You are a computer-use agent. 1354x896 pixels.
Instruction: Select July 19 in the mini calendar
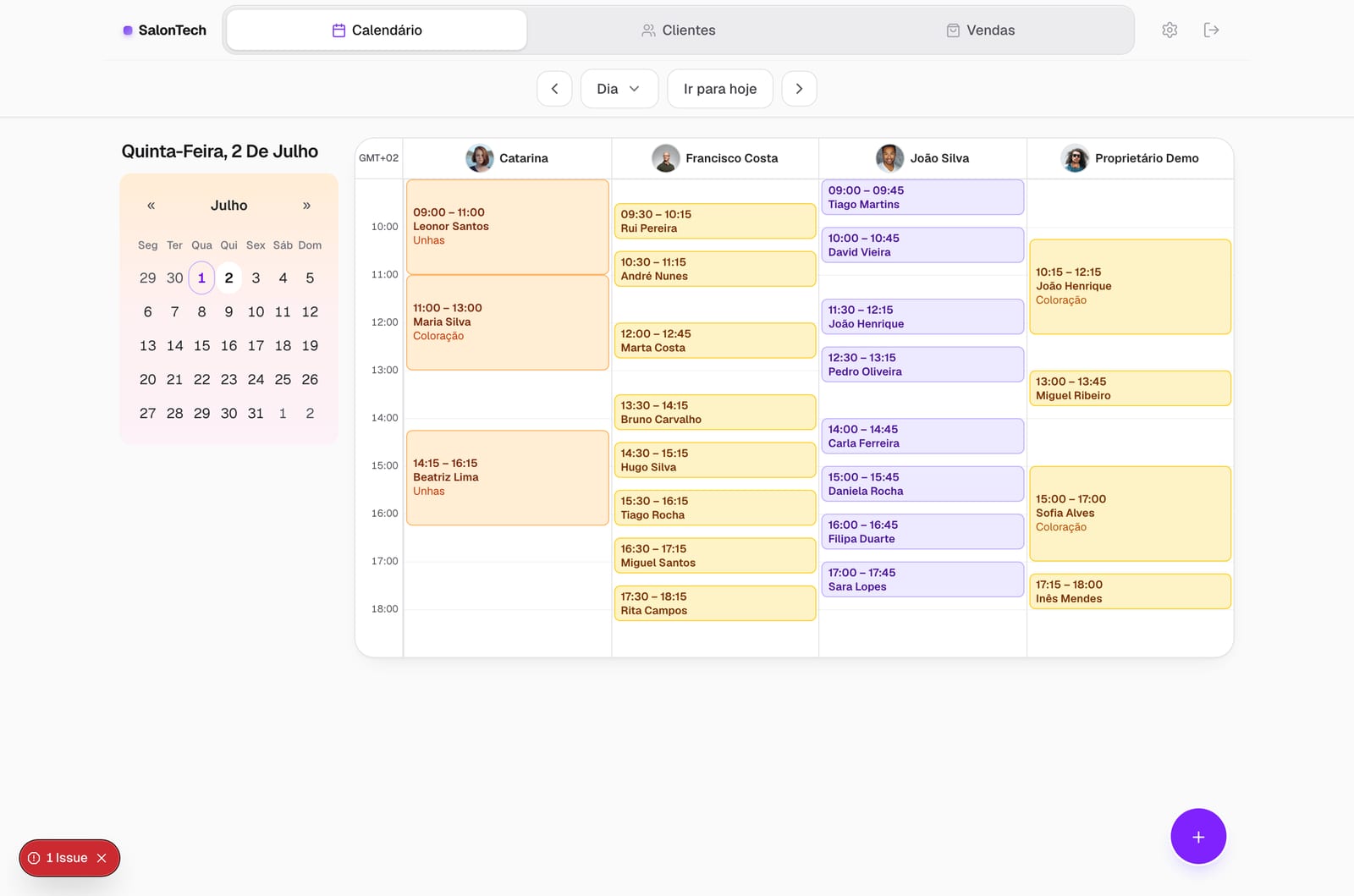[310, 345]
